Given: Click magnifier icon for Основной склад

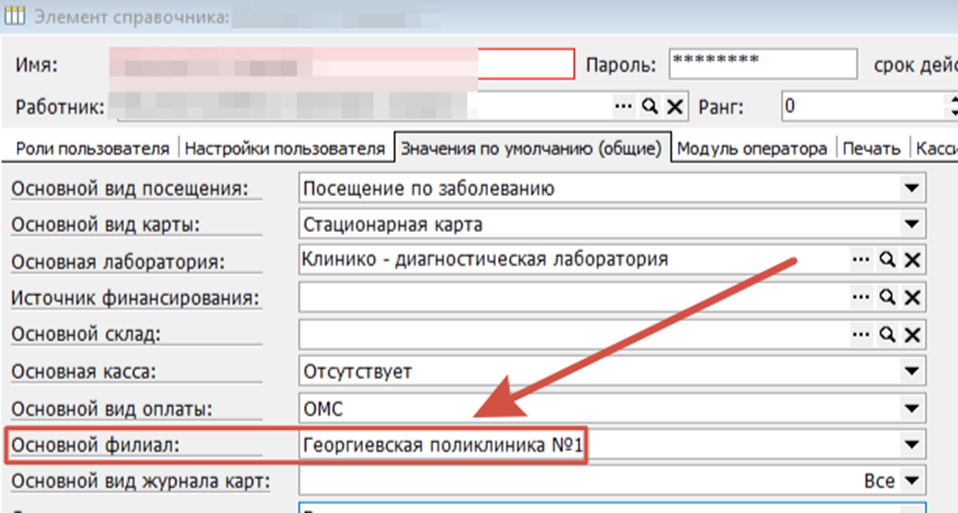Looking at the screenshot, I should [886, 334].
